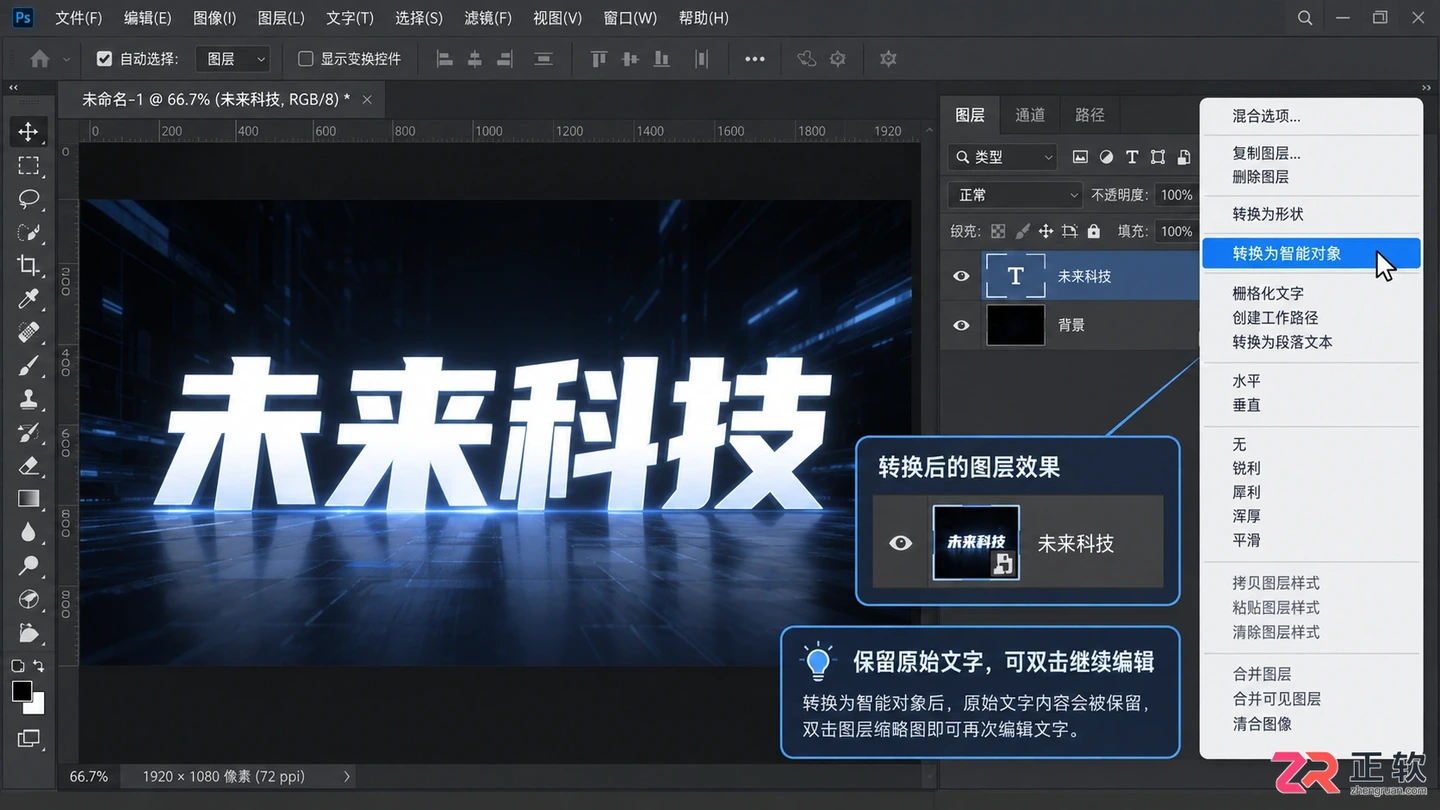Select the Eraser tool
Viewport: 1440px width, 810px height.
(x=28, y=465)
